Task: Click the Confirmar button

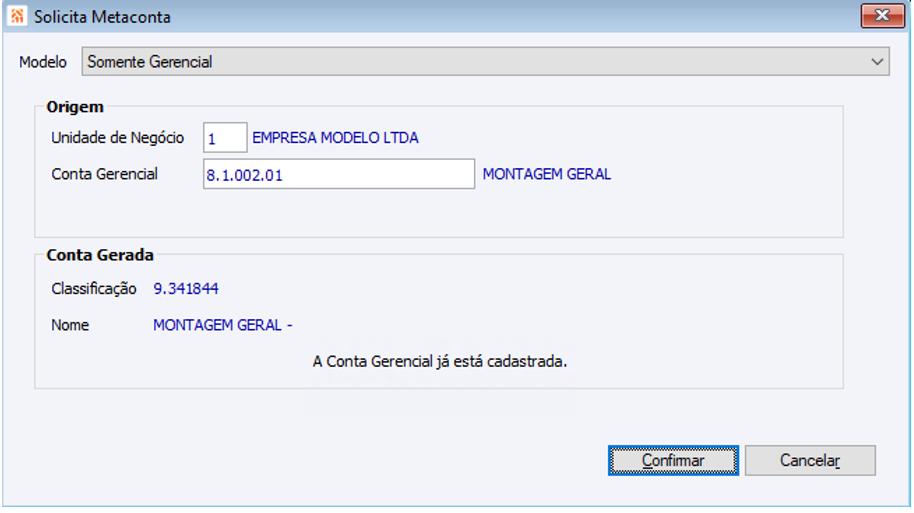Action: click(x=673, y=461)
